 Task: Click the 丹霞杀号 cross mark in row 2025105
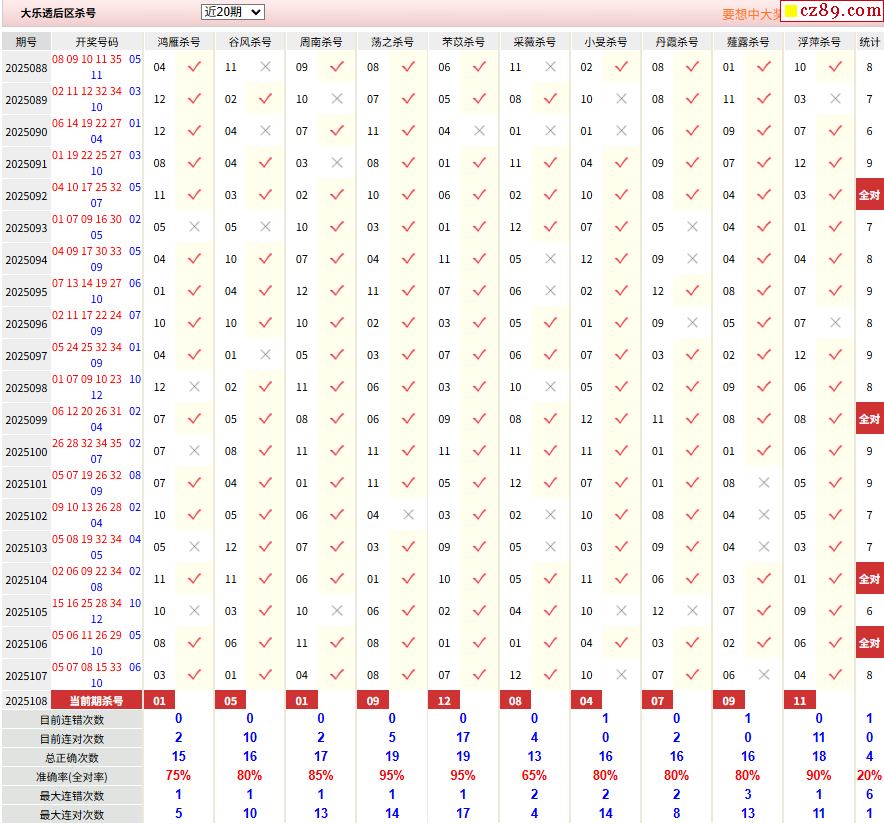692,611
